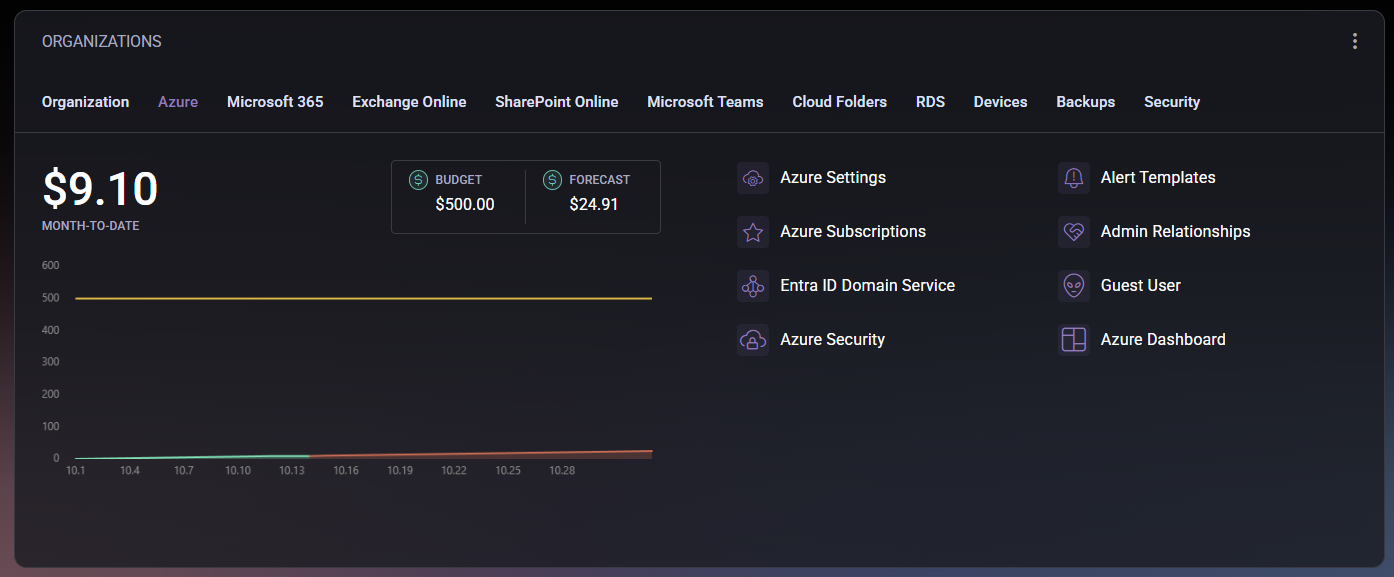Click the Alert Templates bell icon

pyautogui.click(x=1073, y=178)
